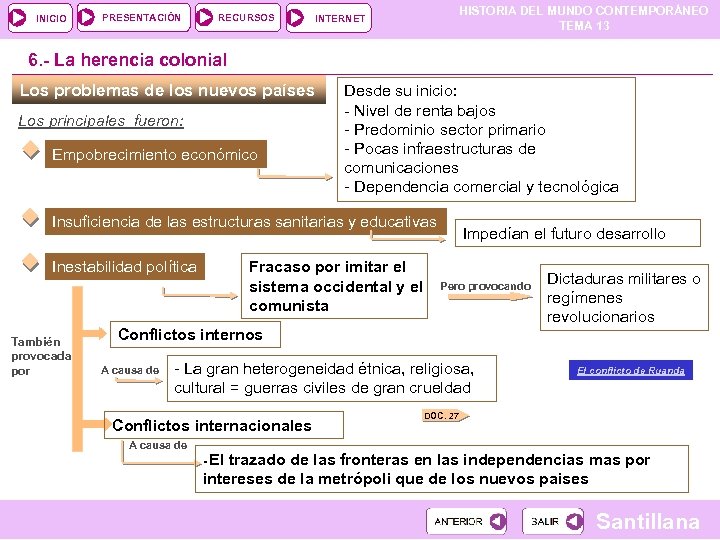Open the El conflicto de Ruanda link

(x=630, y=370)
